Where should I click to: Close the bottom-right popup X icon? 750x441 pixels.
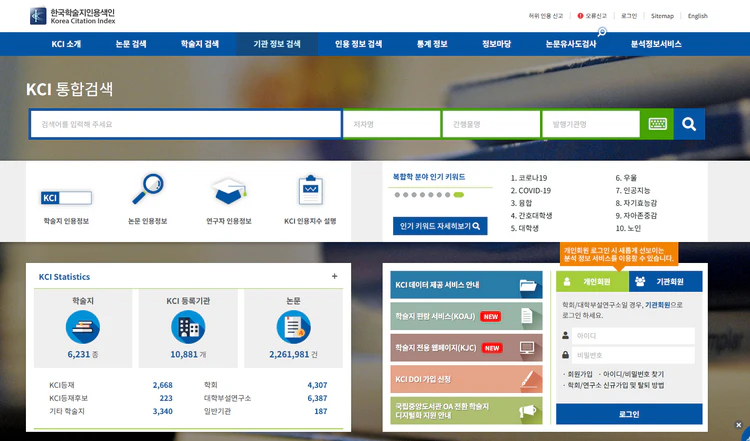click(739, 425)
